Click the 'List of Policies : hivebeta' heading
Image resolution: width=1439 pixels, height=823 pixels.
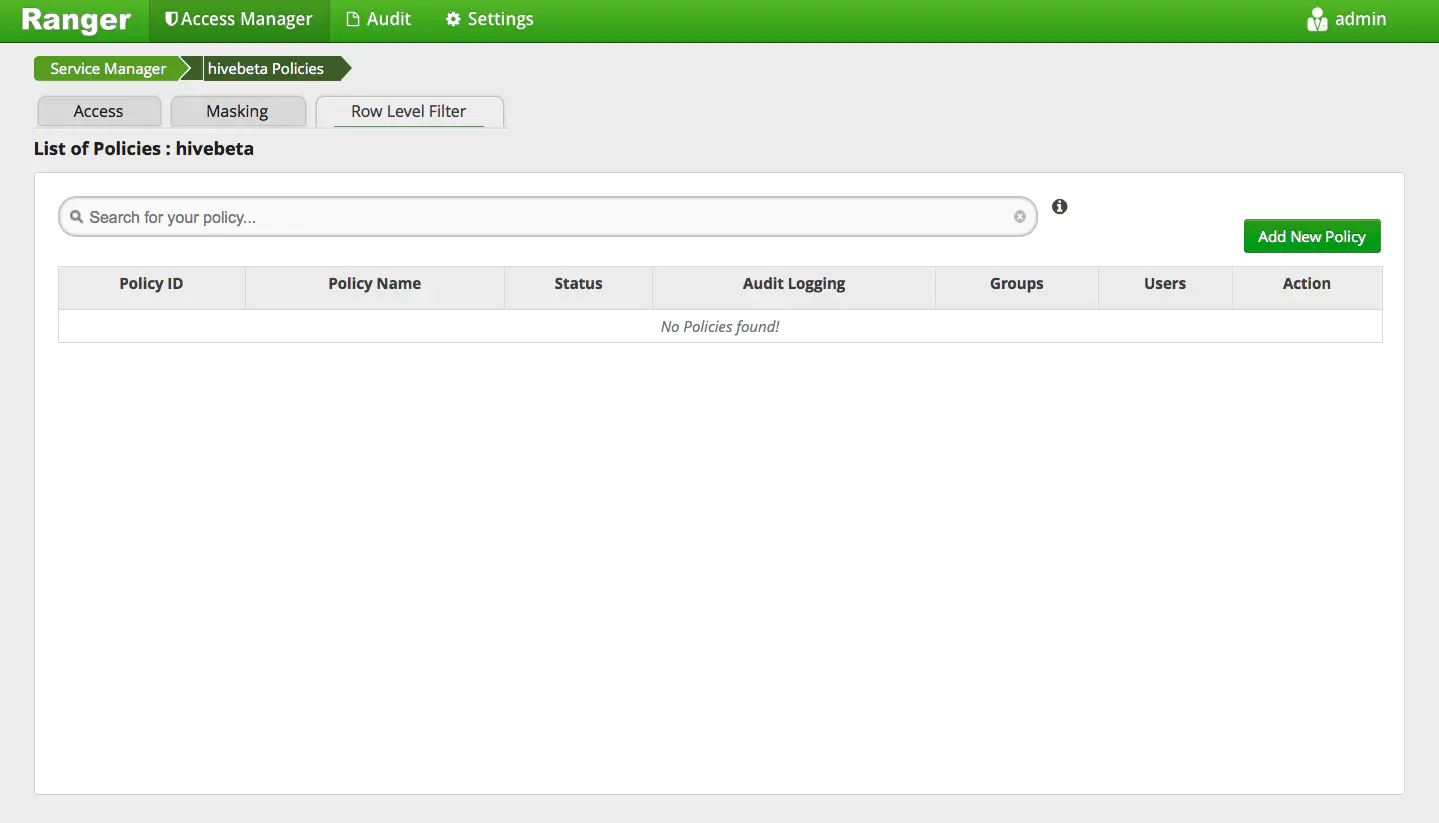[x=144, y=149]
